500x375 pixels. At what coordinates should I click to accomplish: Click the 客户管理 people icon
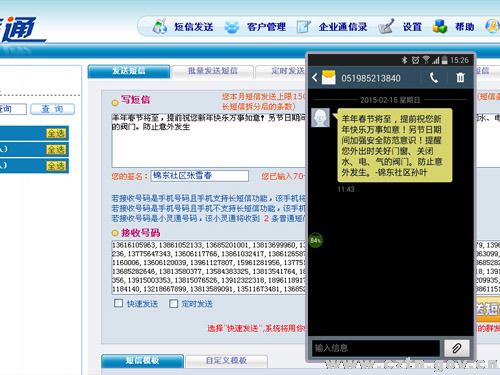(232, 27)
